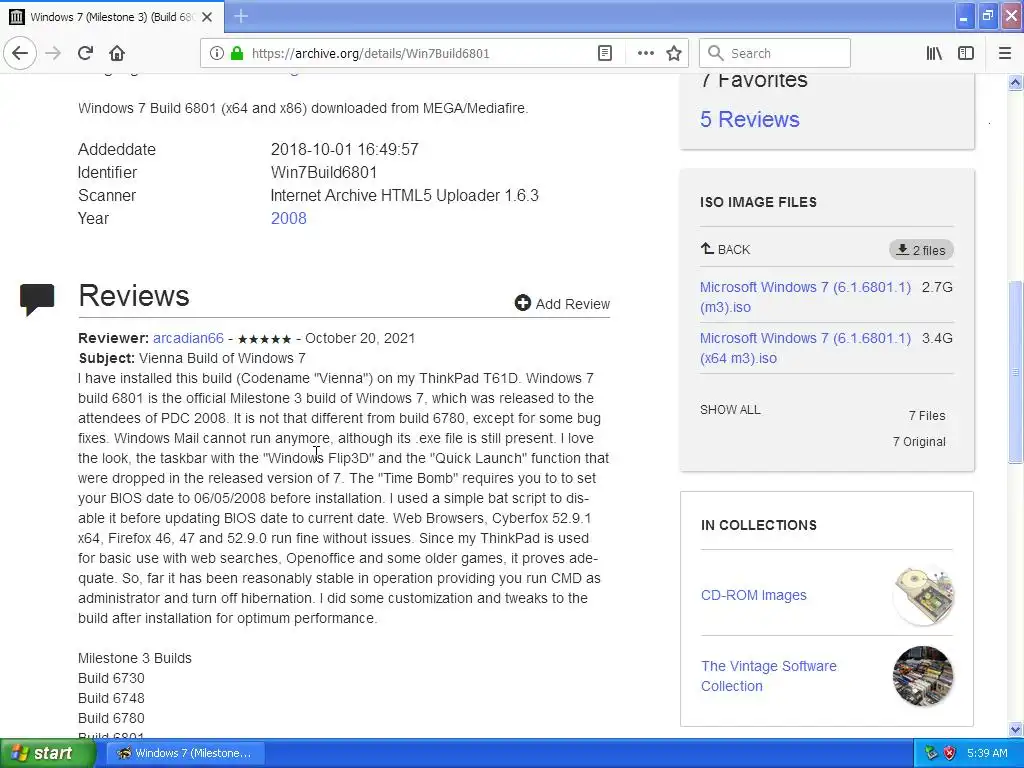
Task: Open the 7 Files listing
Action: pos(927,415)
